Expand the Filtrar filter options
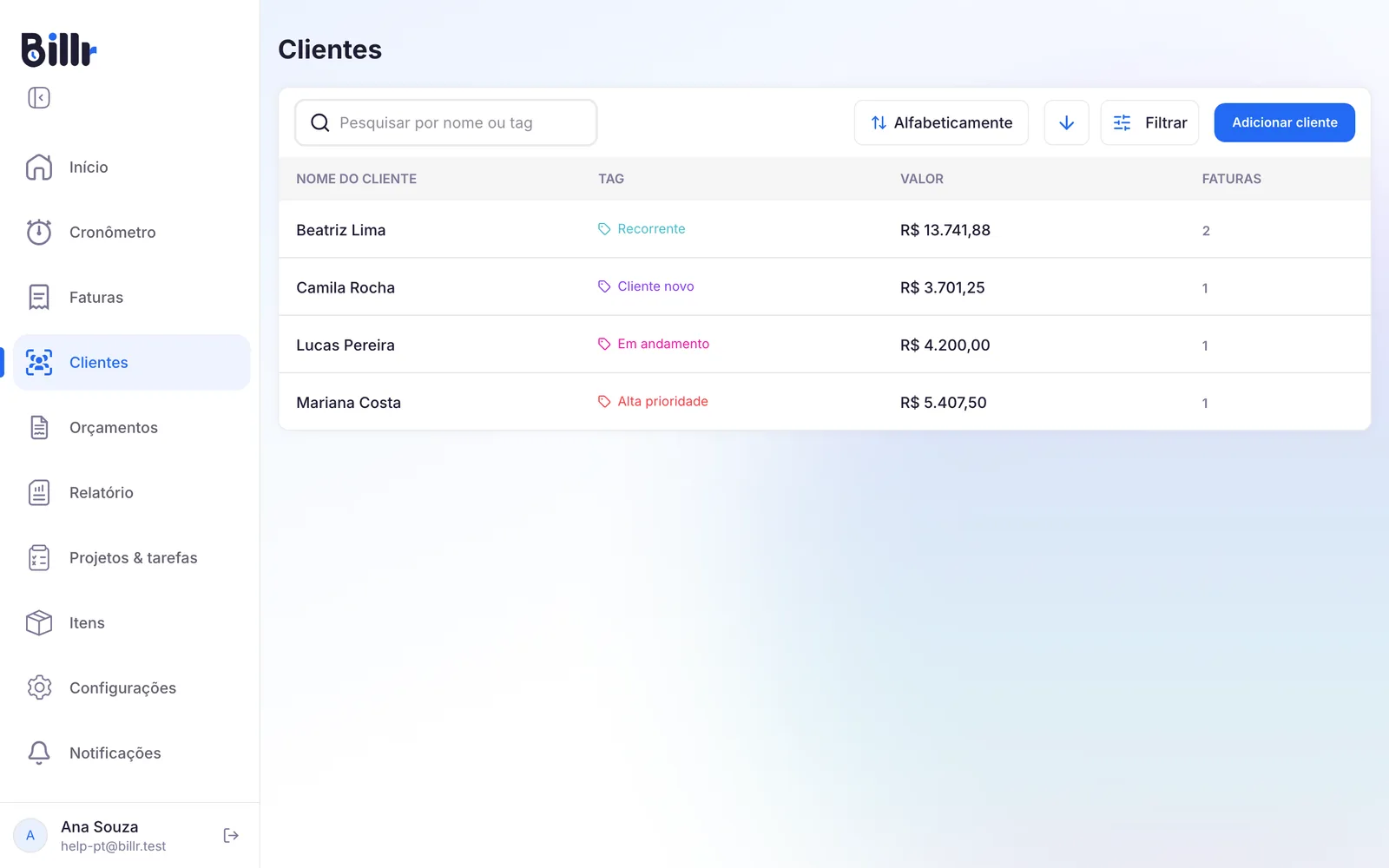 (1149, 122)
